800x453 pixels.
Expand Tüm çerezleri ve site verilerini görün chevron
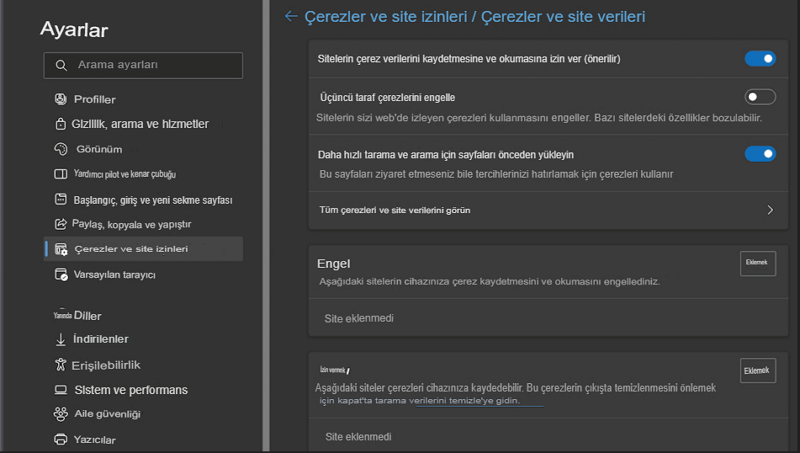point(770,210)
